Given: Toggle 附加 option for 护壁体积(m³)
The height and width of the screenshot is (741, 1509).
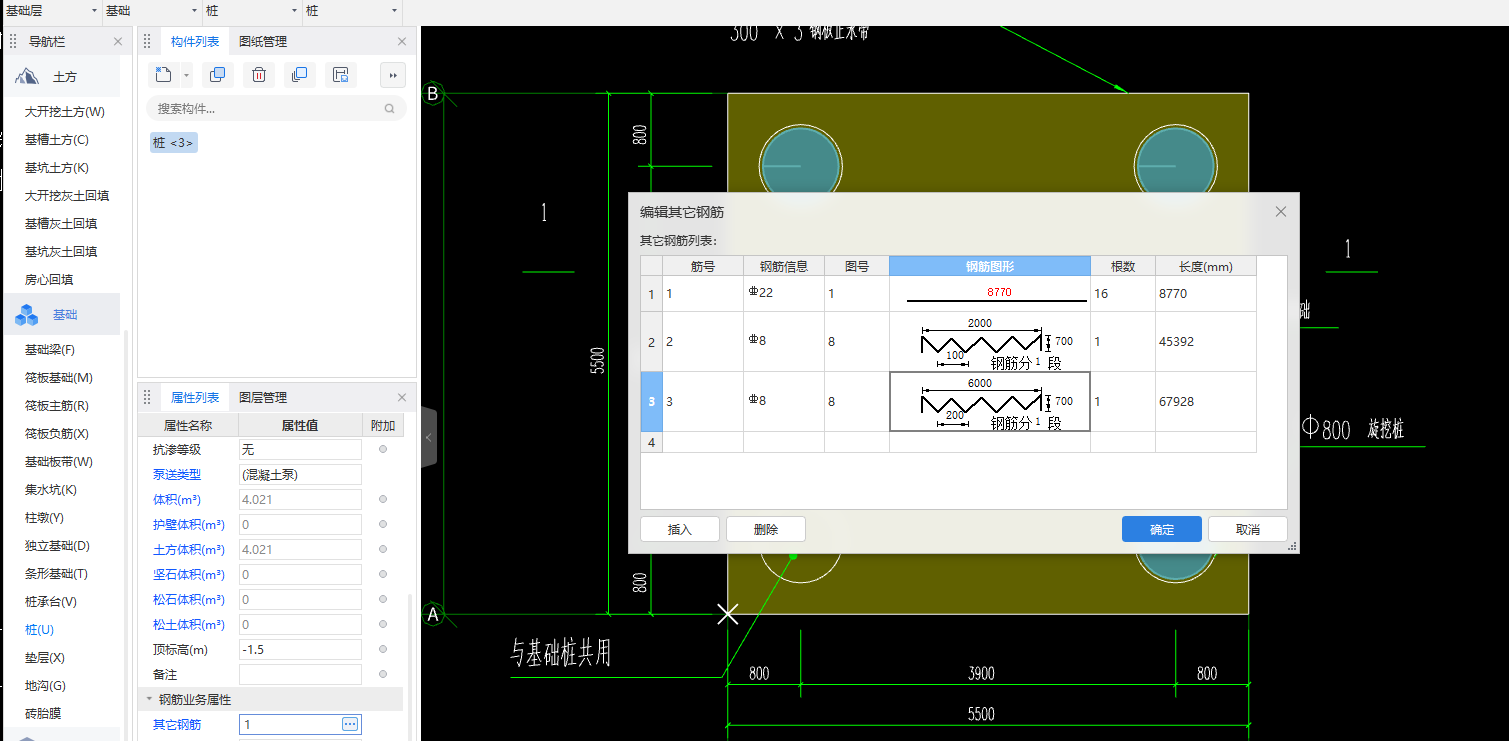Looking at the screenshot, I should [x=383, y=524].
